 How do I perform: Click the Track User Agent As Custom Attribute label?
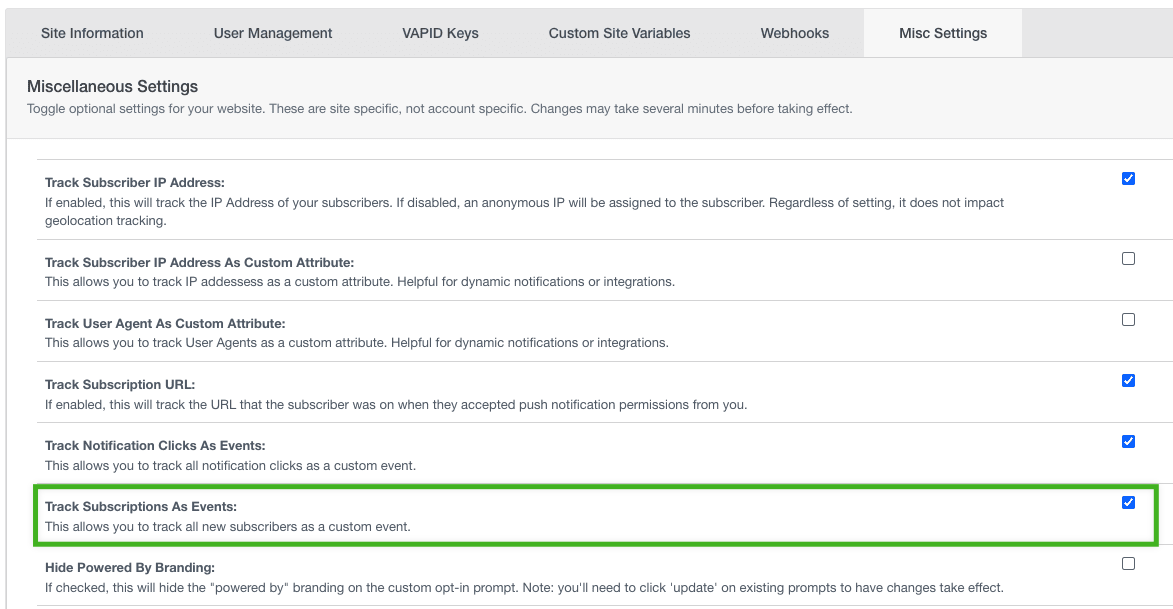[165, 324]
